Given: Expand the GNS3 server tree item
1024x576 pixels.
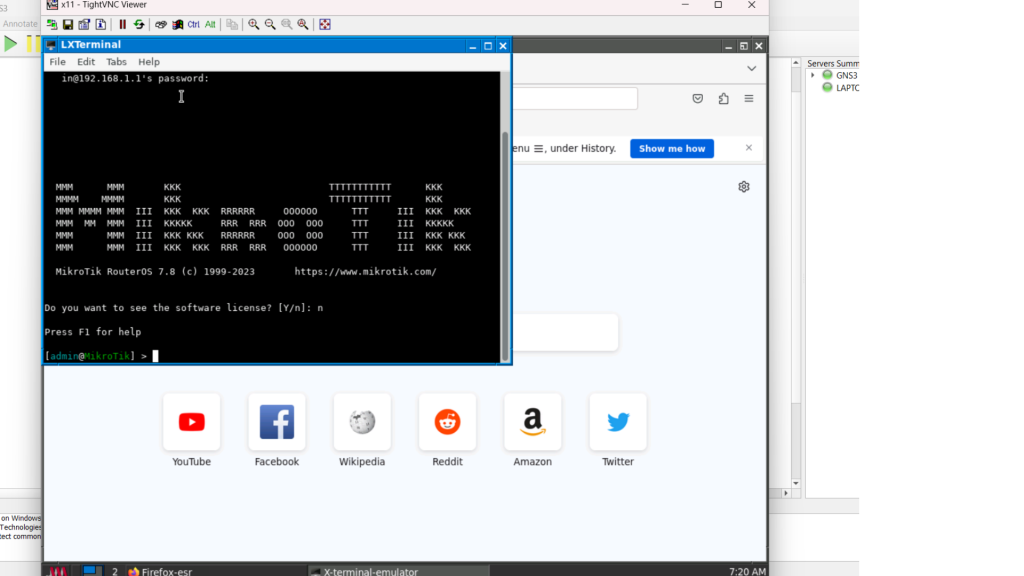Looking at the screenshot, I should pyautogui.click(x=813, y=75).
